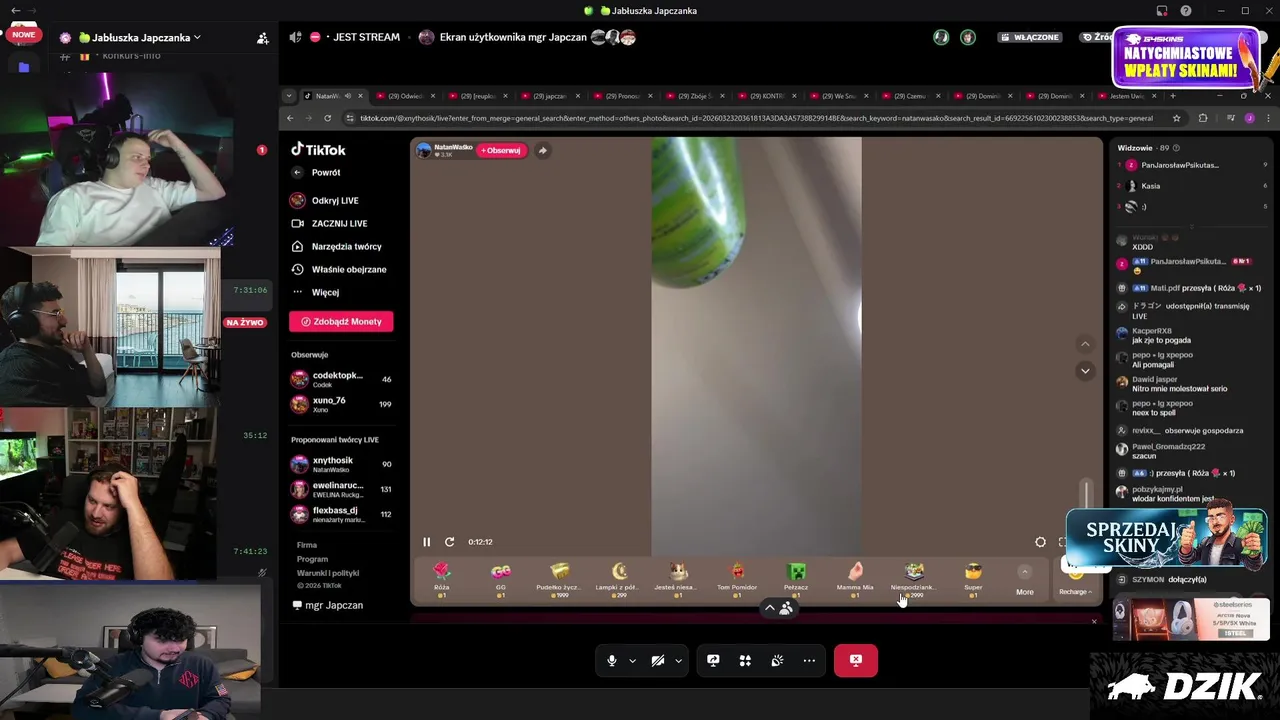The image size is (1280, 720).
Task: Open microphone options dropdown
Action: click(x=632, y=660)
